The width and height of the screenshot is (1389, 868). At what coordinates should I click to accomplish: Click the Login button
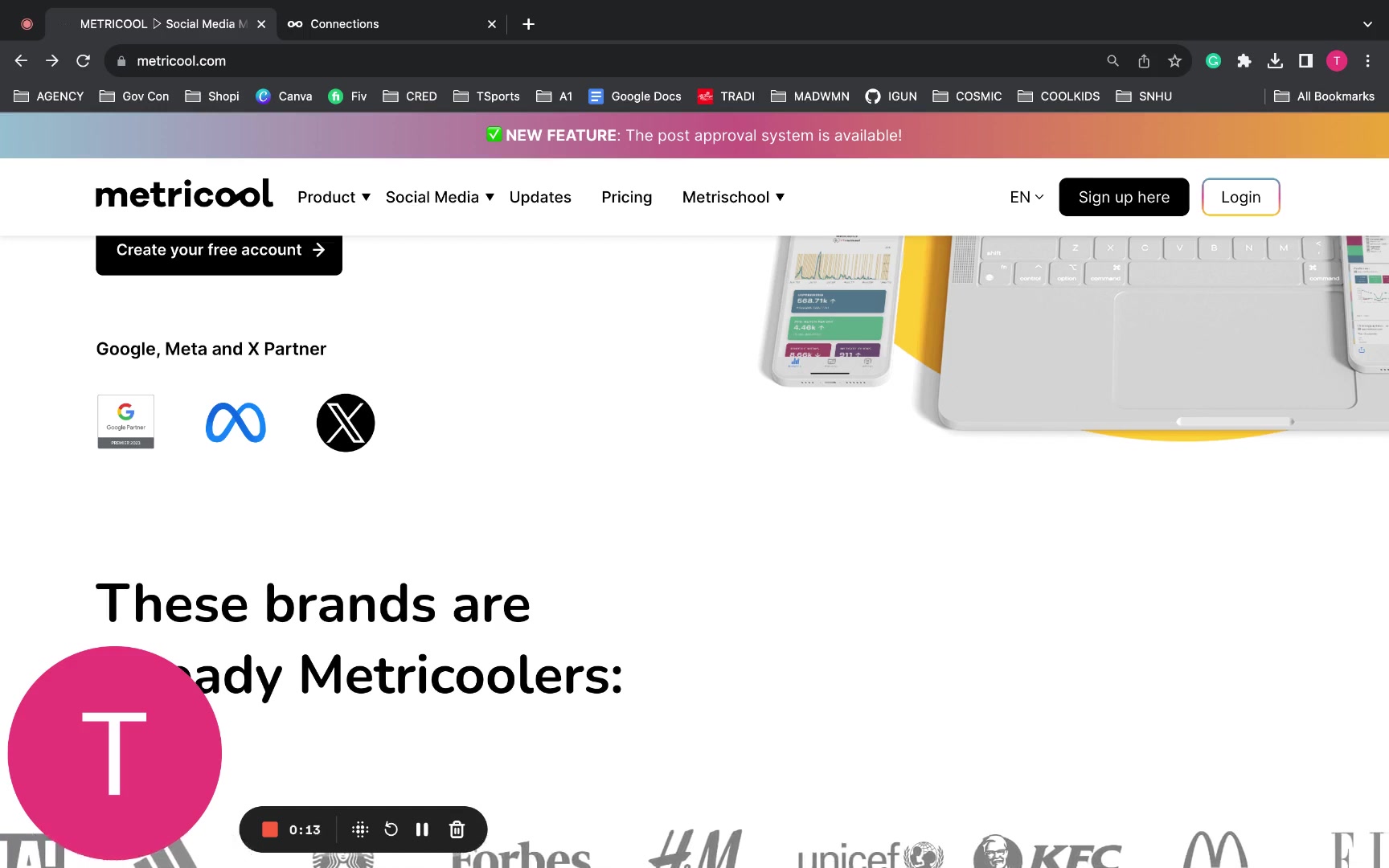(1240, 197)
